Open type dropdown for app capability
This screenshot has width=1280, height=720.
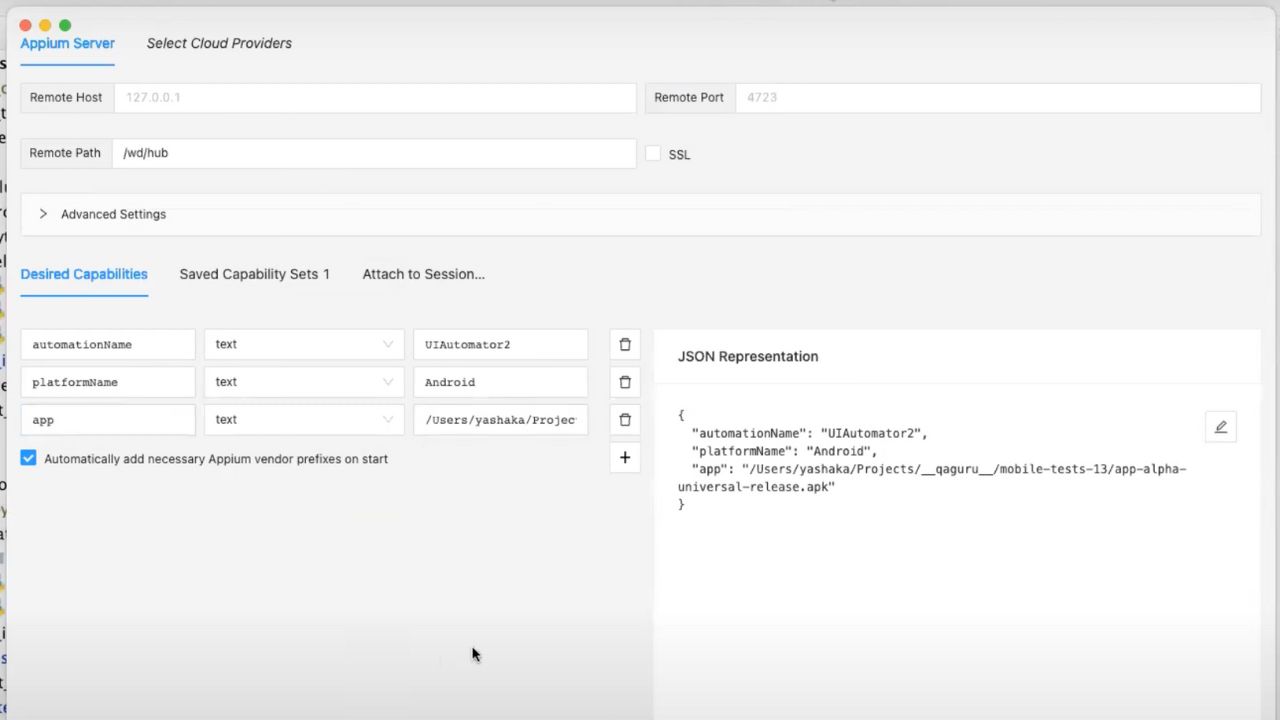[304, 420]
